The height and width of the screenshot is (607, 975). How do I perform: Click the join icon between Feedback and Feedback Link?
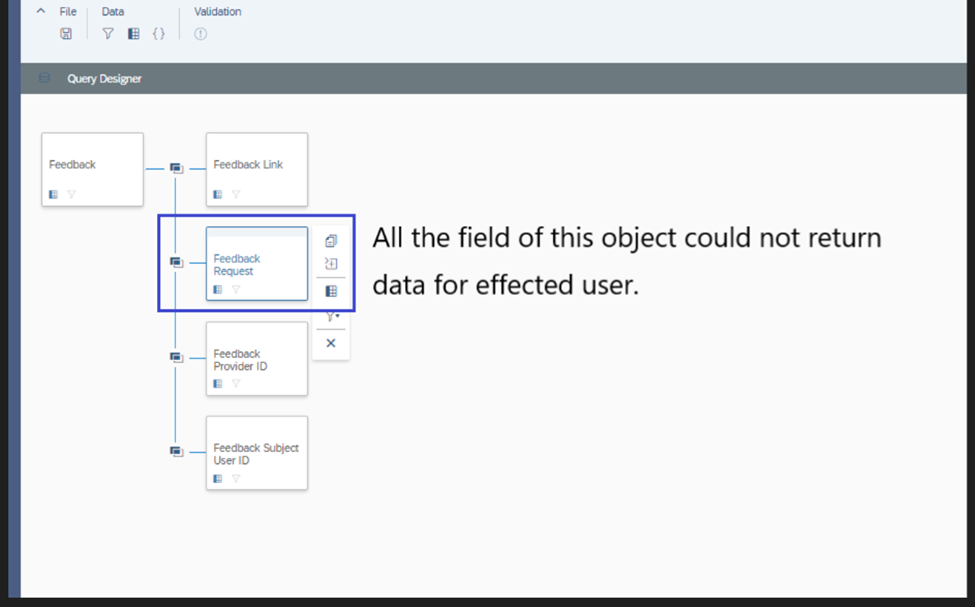click(x=177, y=169)
